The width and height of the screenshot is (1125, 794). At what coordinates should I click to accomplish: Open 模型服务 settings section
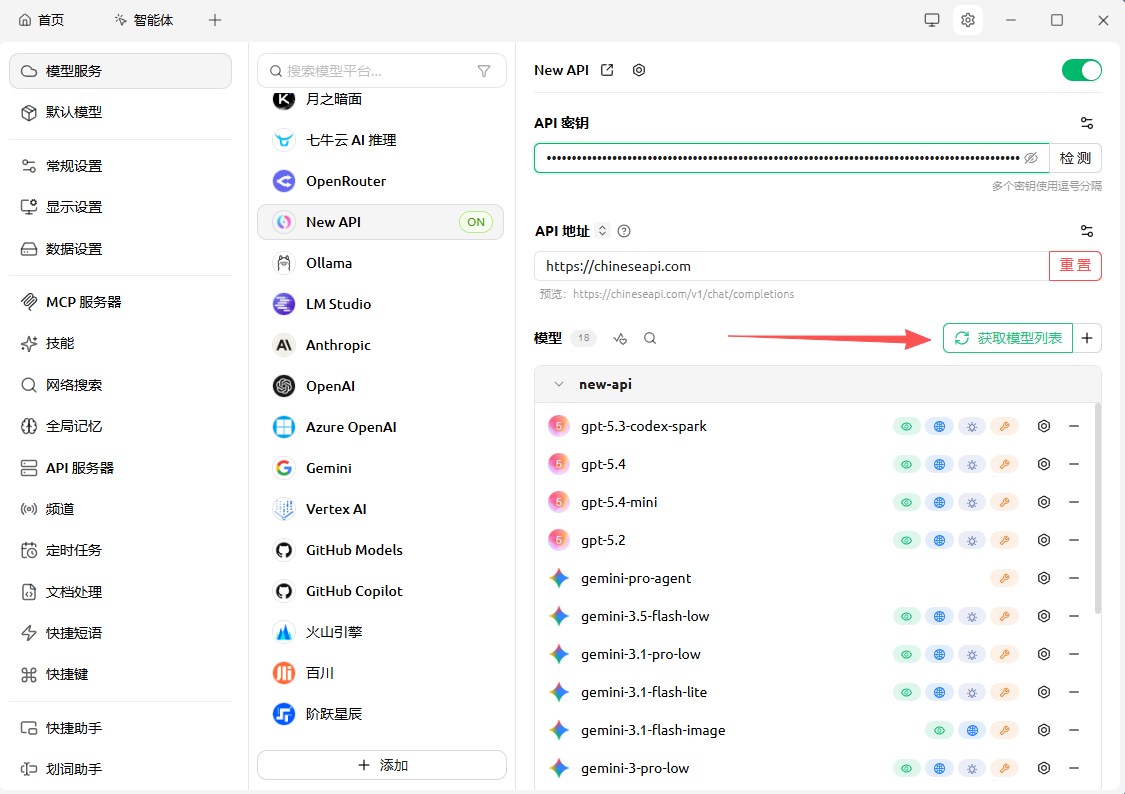click(121, 71)
